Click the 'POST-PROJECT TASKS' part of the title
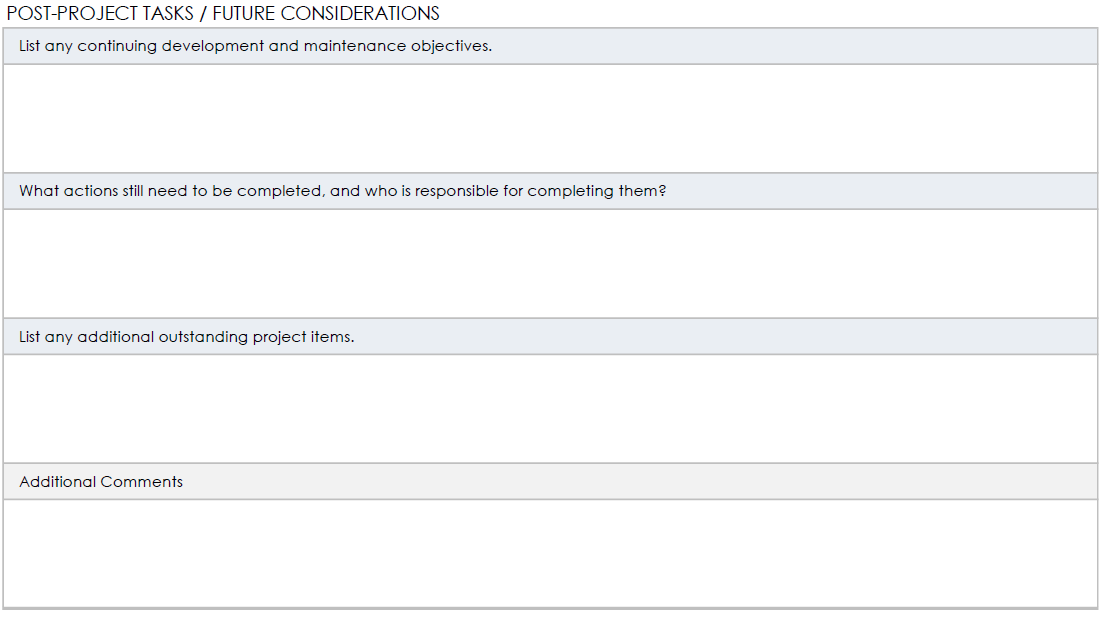Screen dimensions: 1102x617 (100, 13)
